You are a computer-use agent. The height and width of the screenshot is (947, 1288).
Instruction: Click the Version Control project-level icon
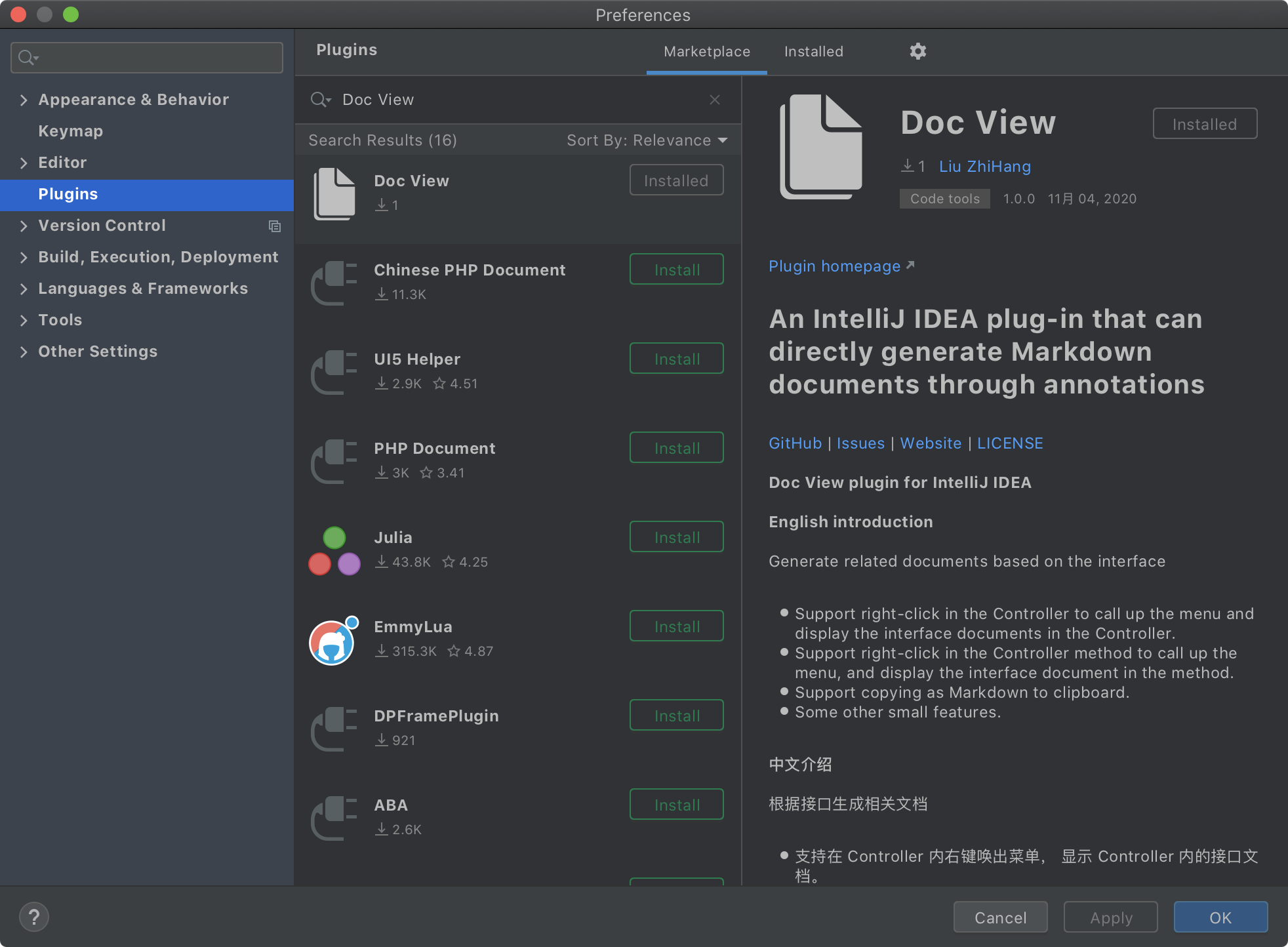point(275,226)
